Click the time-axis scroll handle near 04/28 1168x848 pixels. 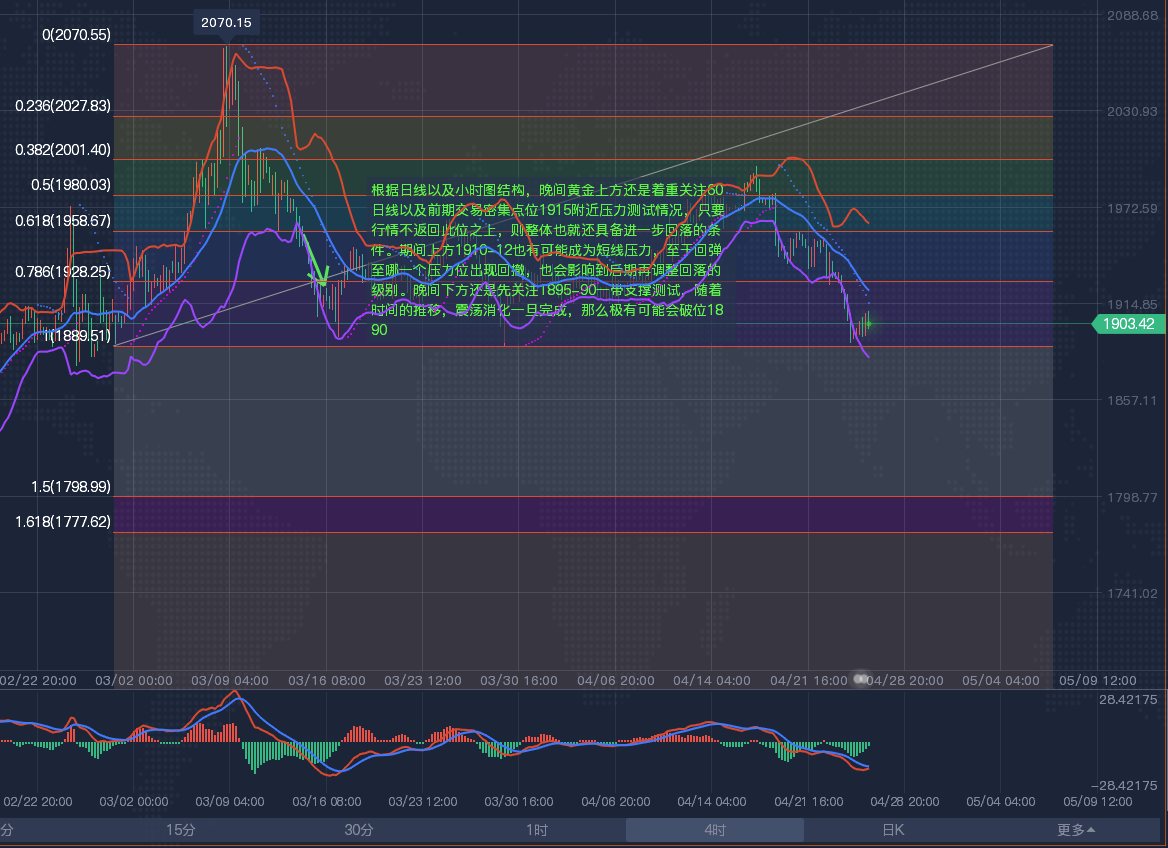[860, 680]
